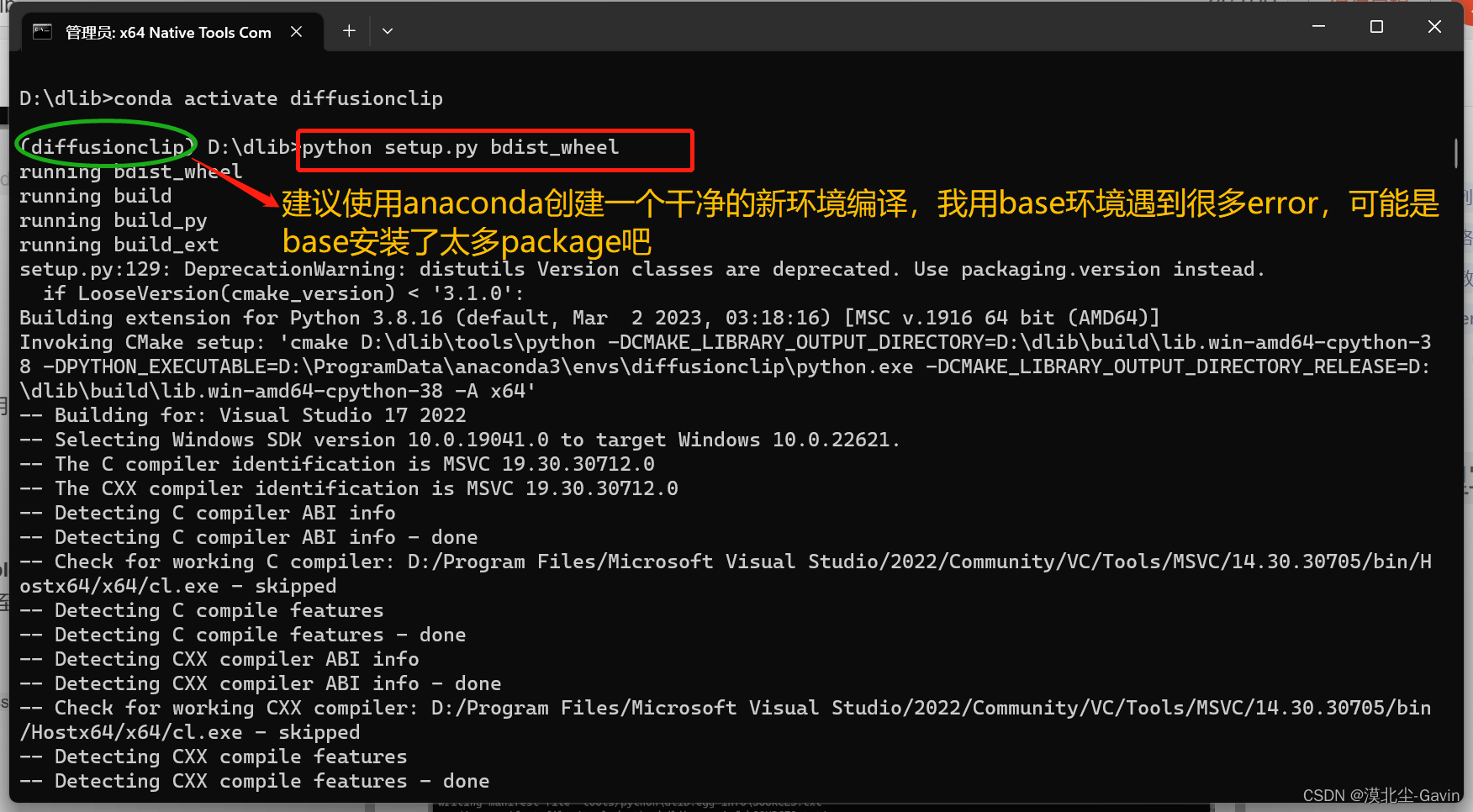This screenshot has width=1473, height=812.
Task: Click 'The C compiler identification is MSVC' line
Action: 337,464
